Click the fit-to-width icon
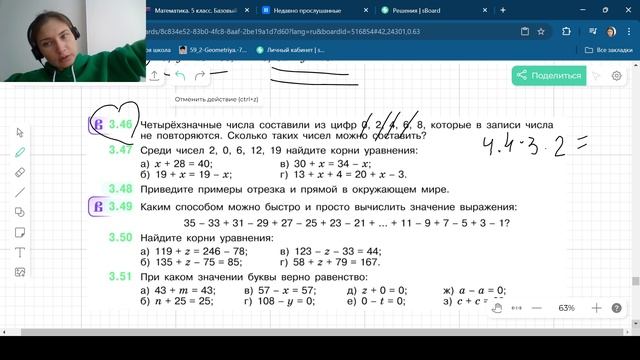Image resolution: width=640 pixels, height=360 pixels. pyautogui.click(x=517, y=308)
